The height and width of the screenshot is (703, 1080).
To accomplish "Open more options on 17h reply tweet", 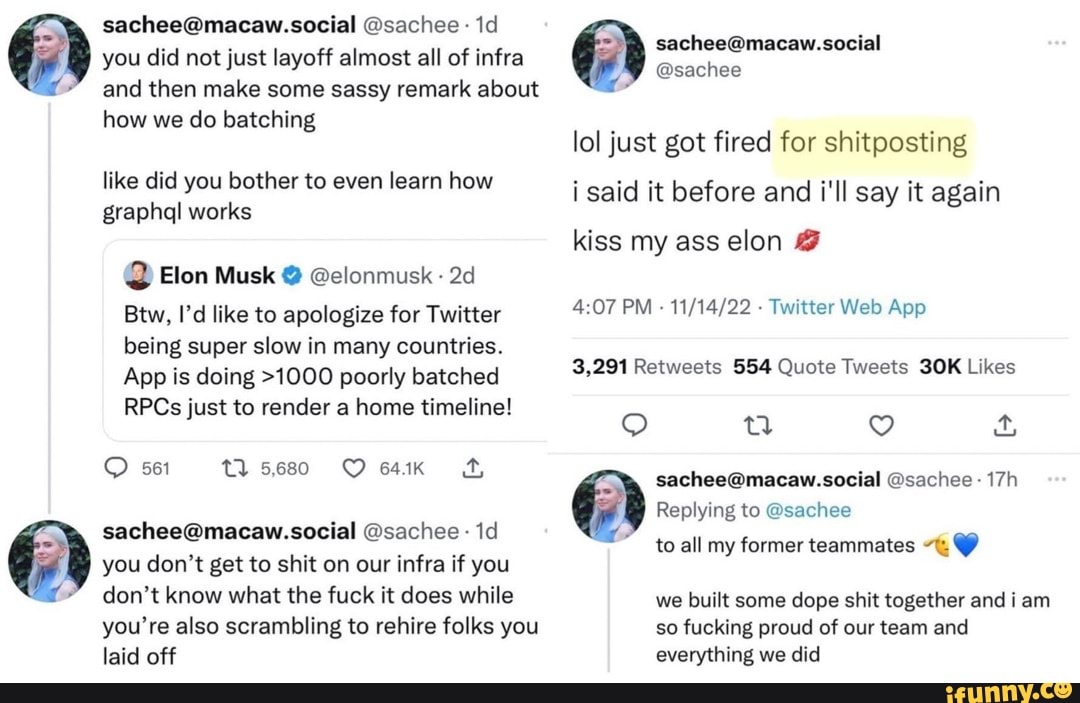I will tap(1056, 479).
